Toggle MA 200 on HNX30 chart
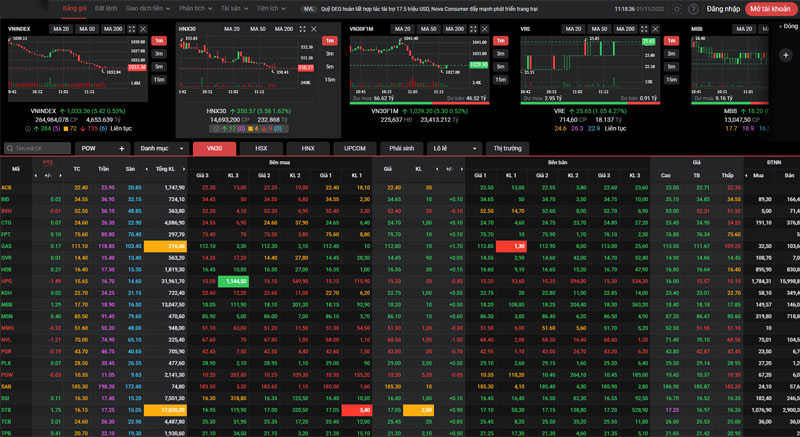800x437 pixels. (x=284, y=29)
